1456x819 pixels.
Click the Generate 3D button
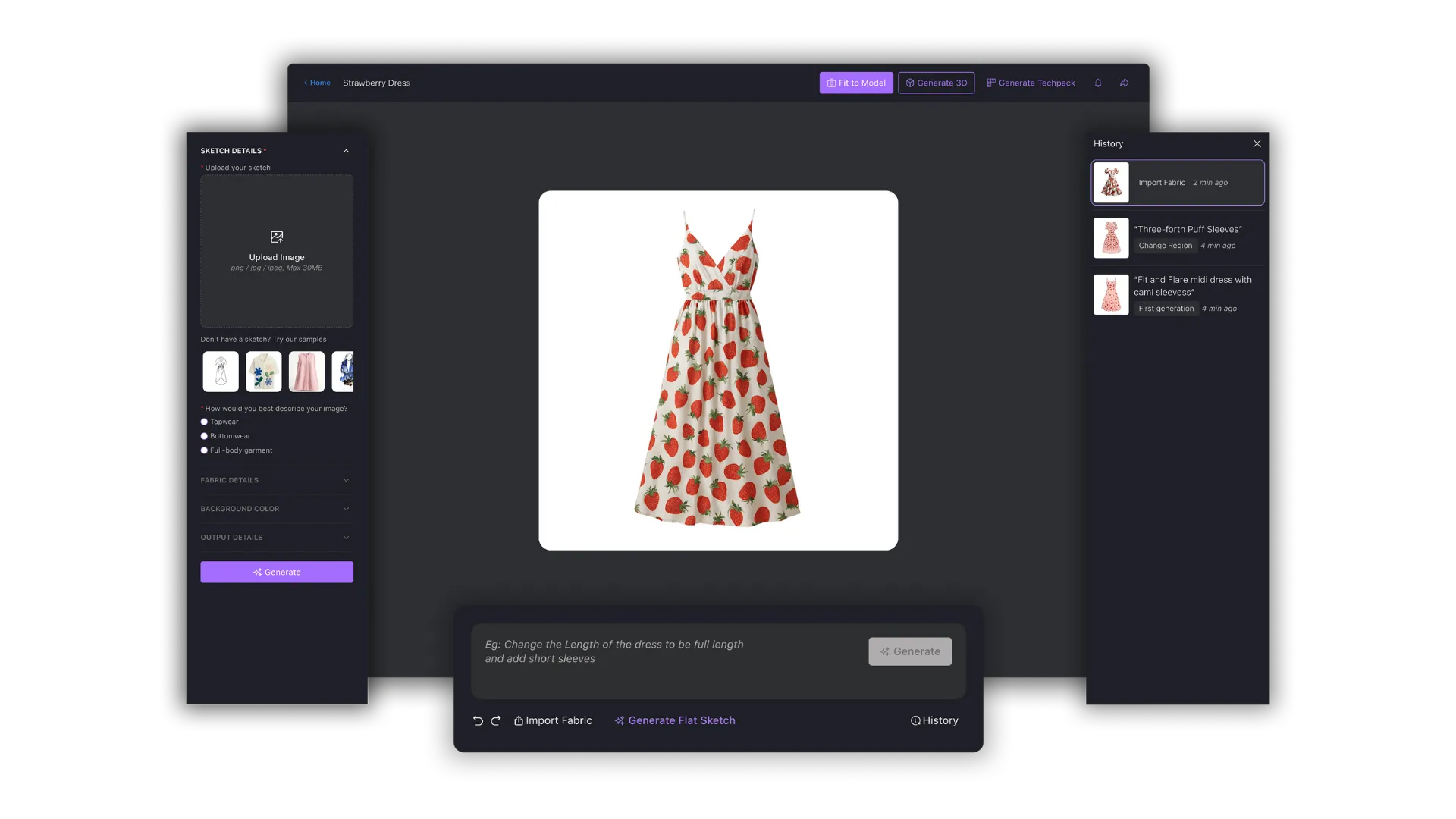(936, 83)
